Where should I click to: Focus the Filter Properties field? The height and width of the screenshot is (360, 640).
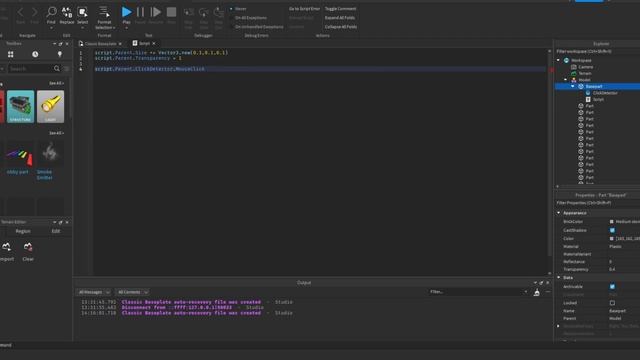(598, 203)
